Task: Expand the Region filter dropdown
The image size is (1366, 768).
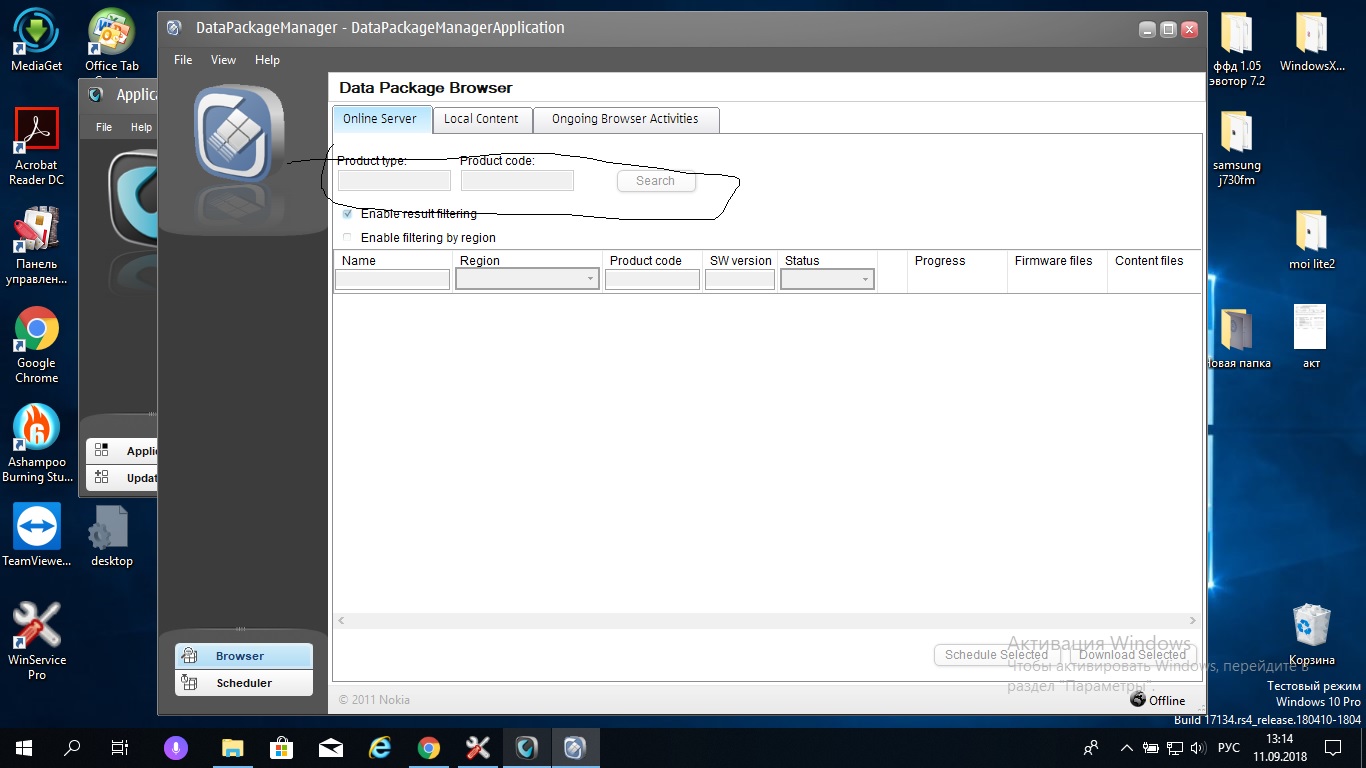Action: tap(590, 280)
